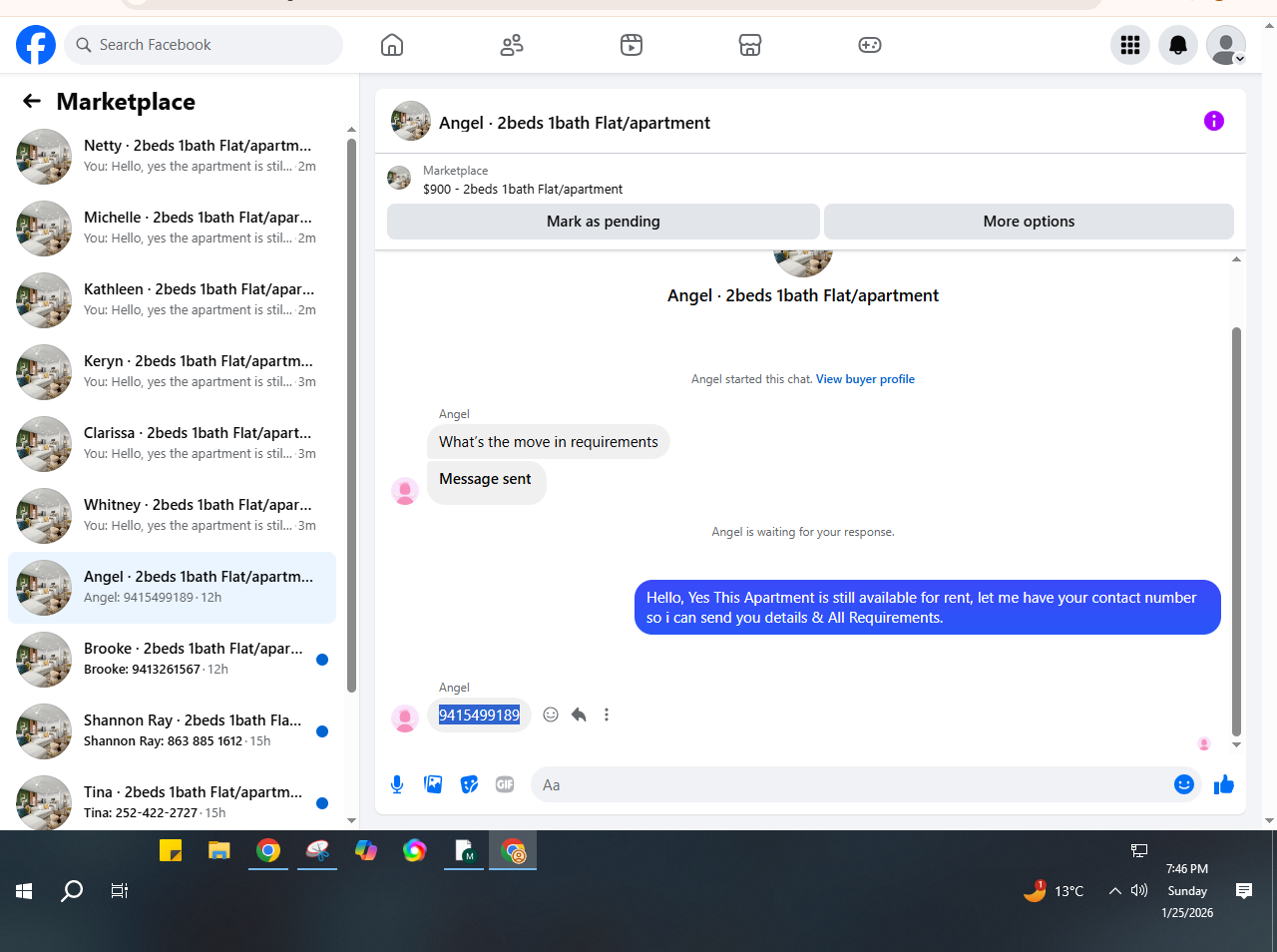Open the emoji picker in message box
Screen dimensions: 1277x952
click(x=1184, y=784)
